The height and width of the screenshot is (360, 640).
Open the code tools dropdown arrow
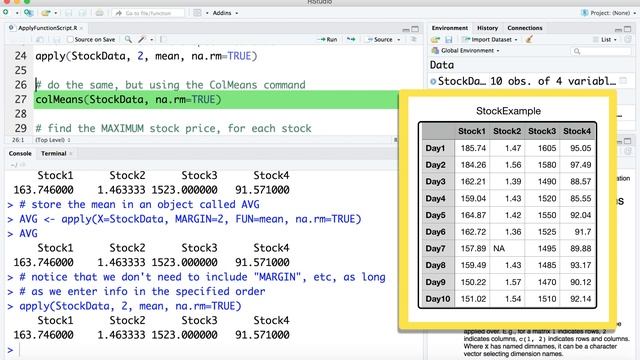click(x=152, y=40)
